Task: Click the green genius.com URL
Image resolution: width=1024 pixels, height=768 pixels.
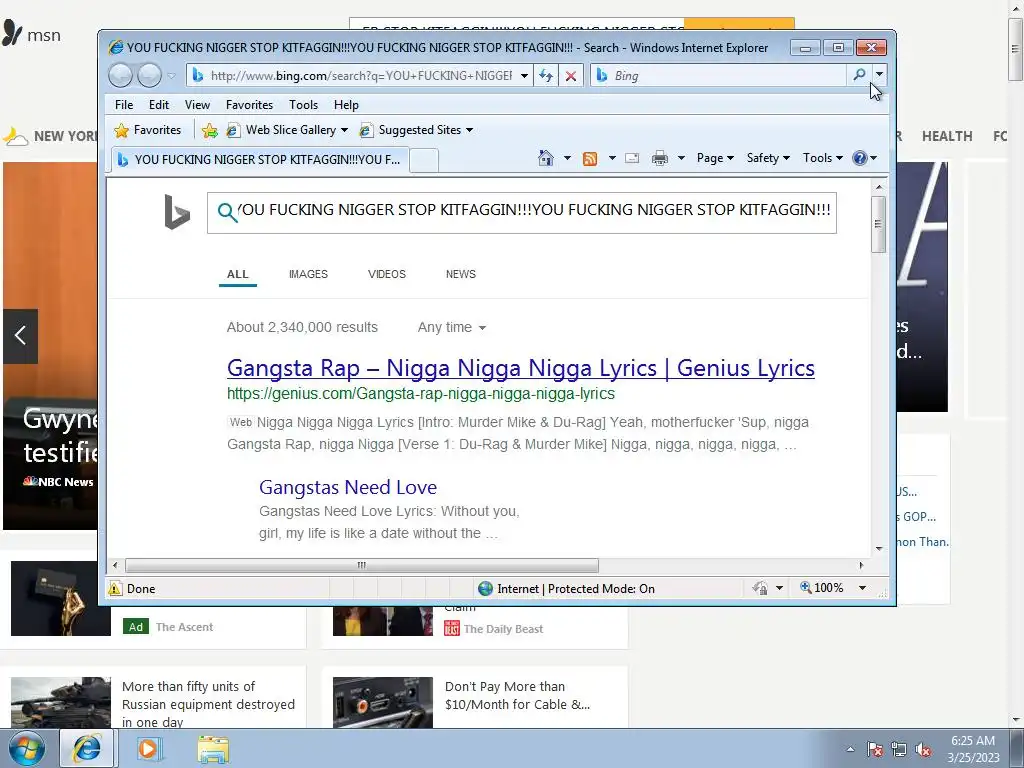Action: pyautogui.click(x=421, y=394)
